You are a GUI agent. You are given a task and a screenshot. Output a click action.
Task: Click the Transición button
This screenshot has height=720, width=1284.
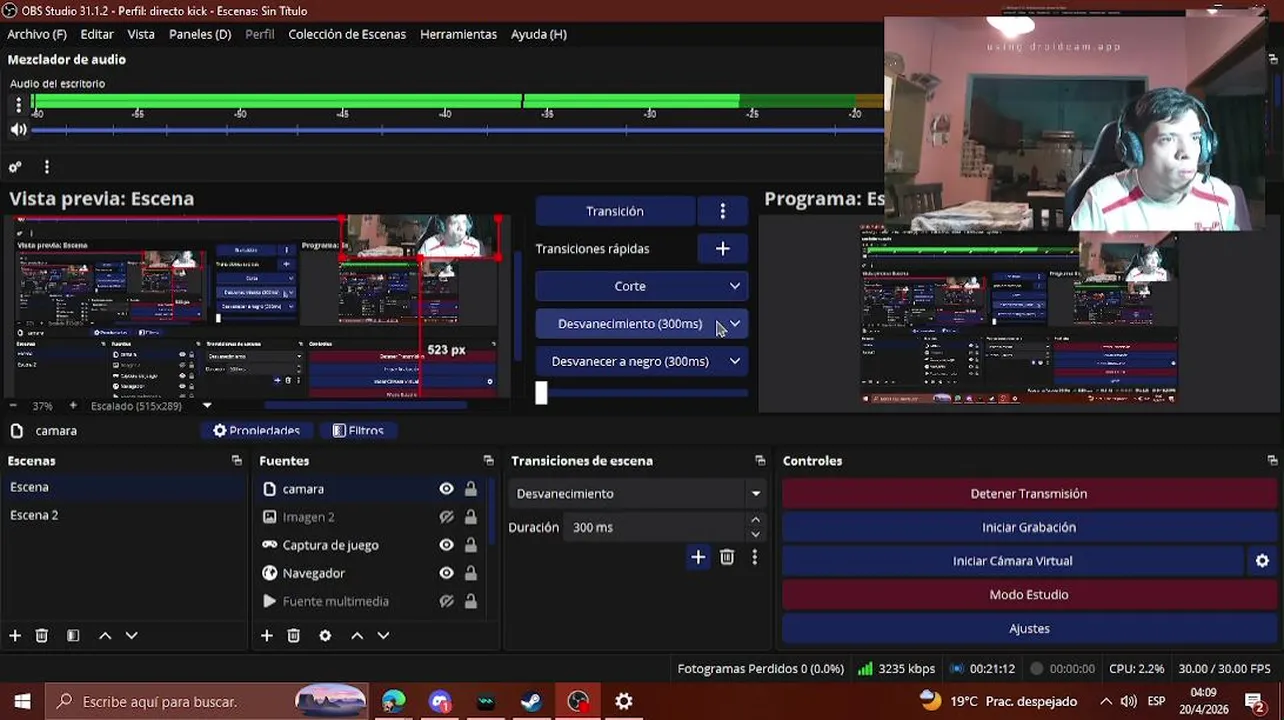point(615,211)
